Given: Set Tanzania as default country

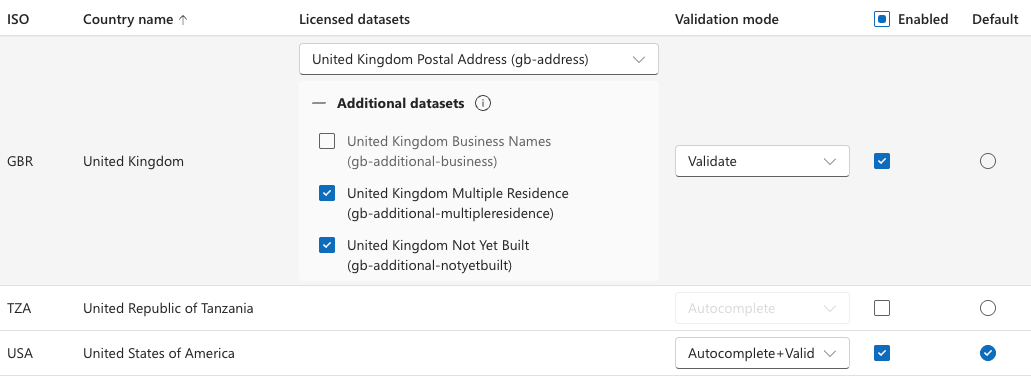Looking at the screenshot, I should pos(988,308).
